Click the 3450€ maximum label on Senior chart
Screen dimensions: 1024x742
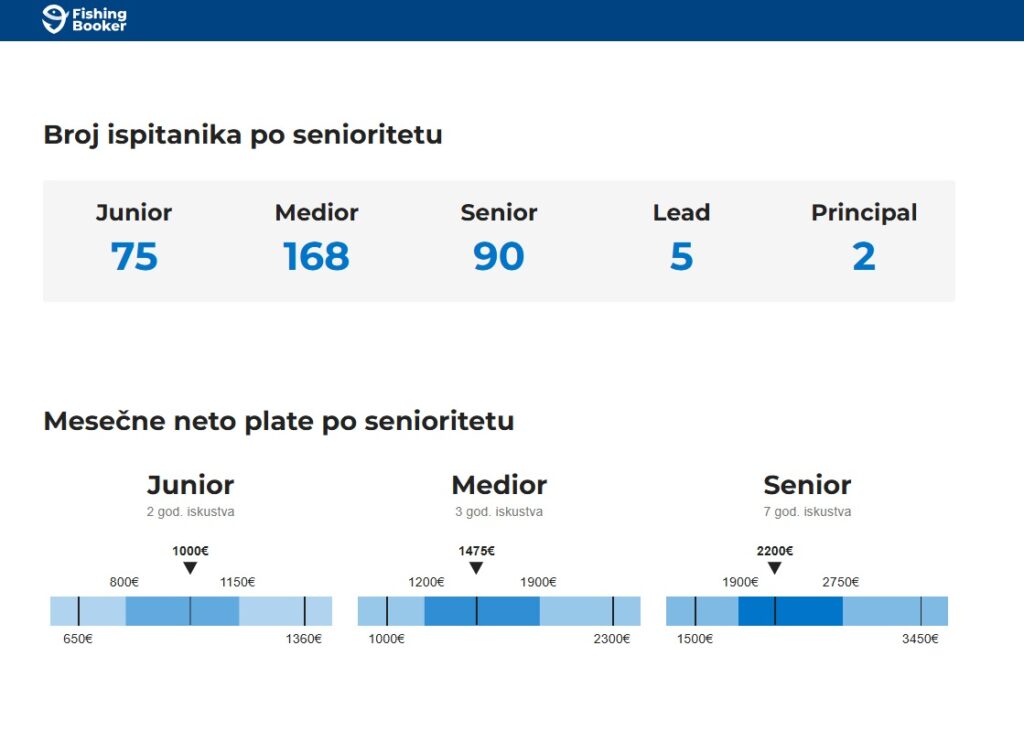coord(920,639)
